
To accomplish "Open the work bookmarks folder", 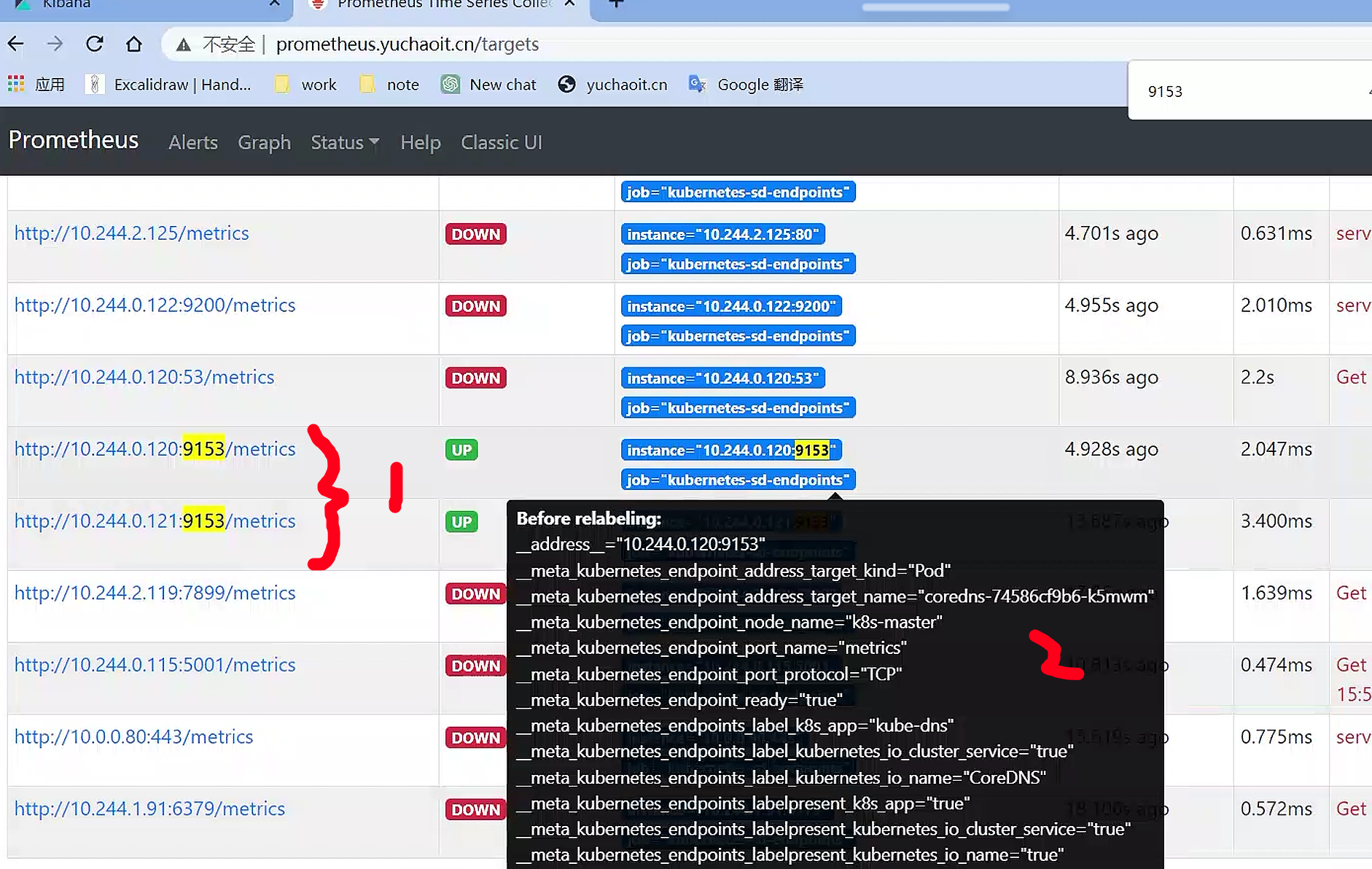I will pyautogui.click(x=305, y=85).
